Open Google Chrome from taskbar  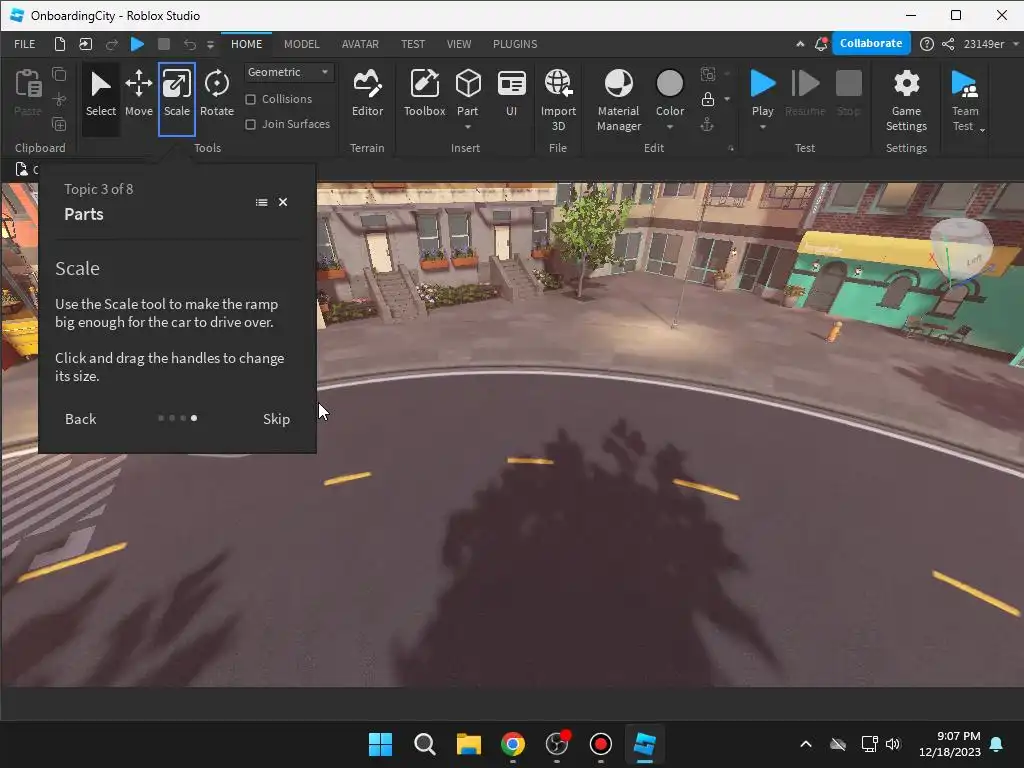tap(513, 744)
